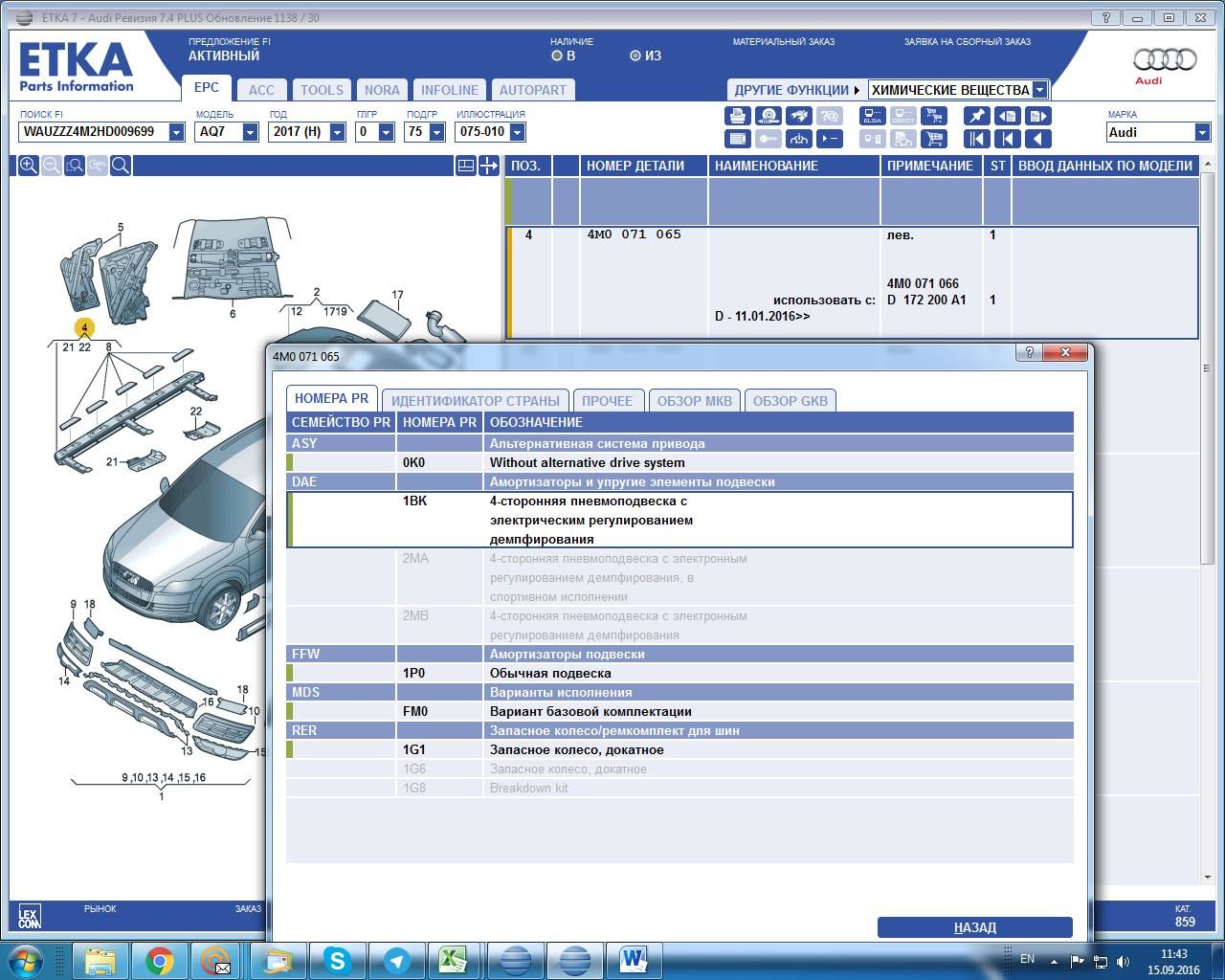The image size is (1225, 980).
Task: Open Chrome from the taskbar
Action: coord(160,960)
